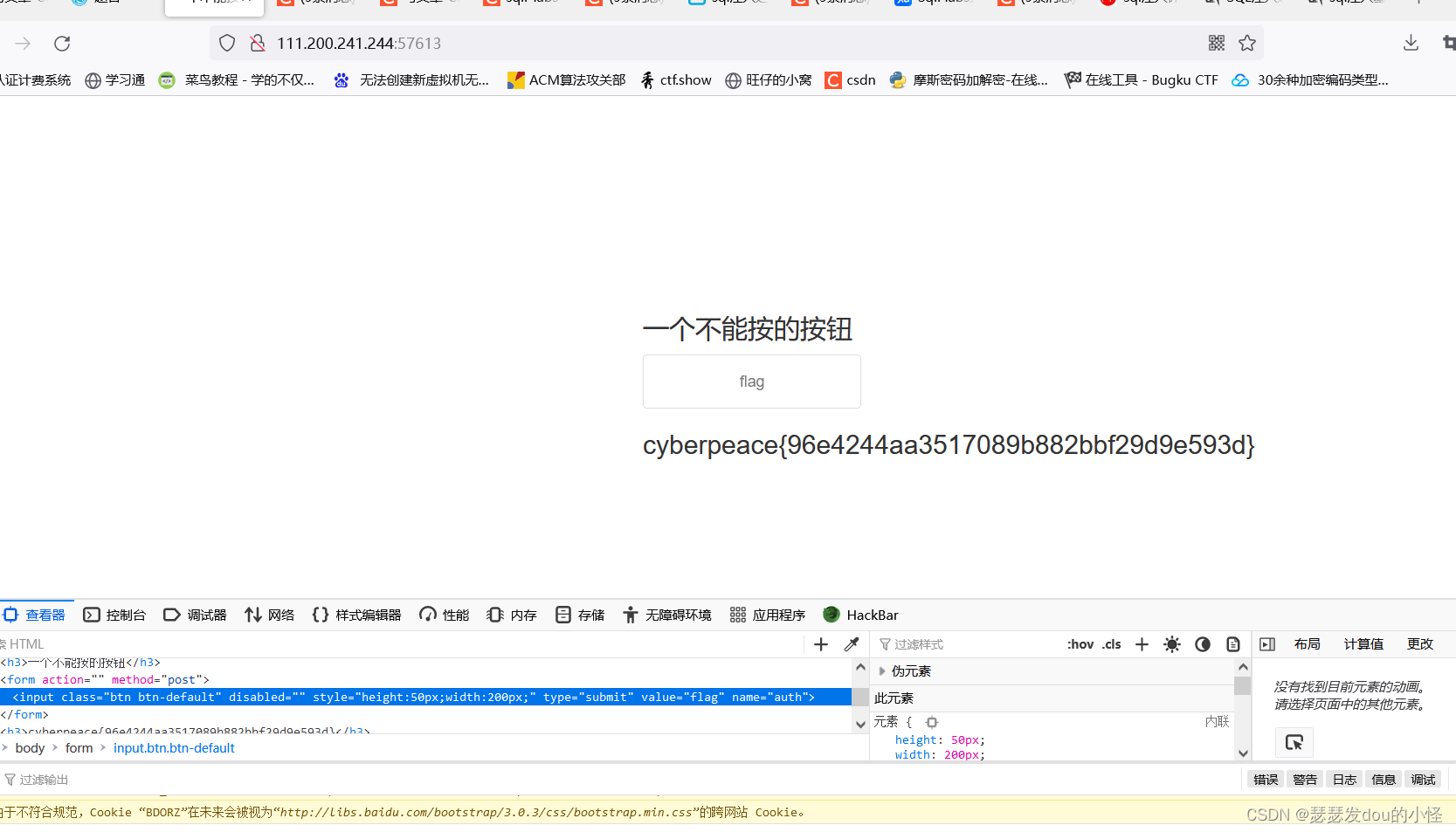Click the 过滤输出 filter output field
The height and width of the screenshot is (832, 1456).
pos(620,780)
